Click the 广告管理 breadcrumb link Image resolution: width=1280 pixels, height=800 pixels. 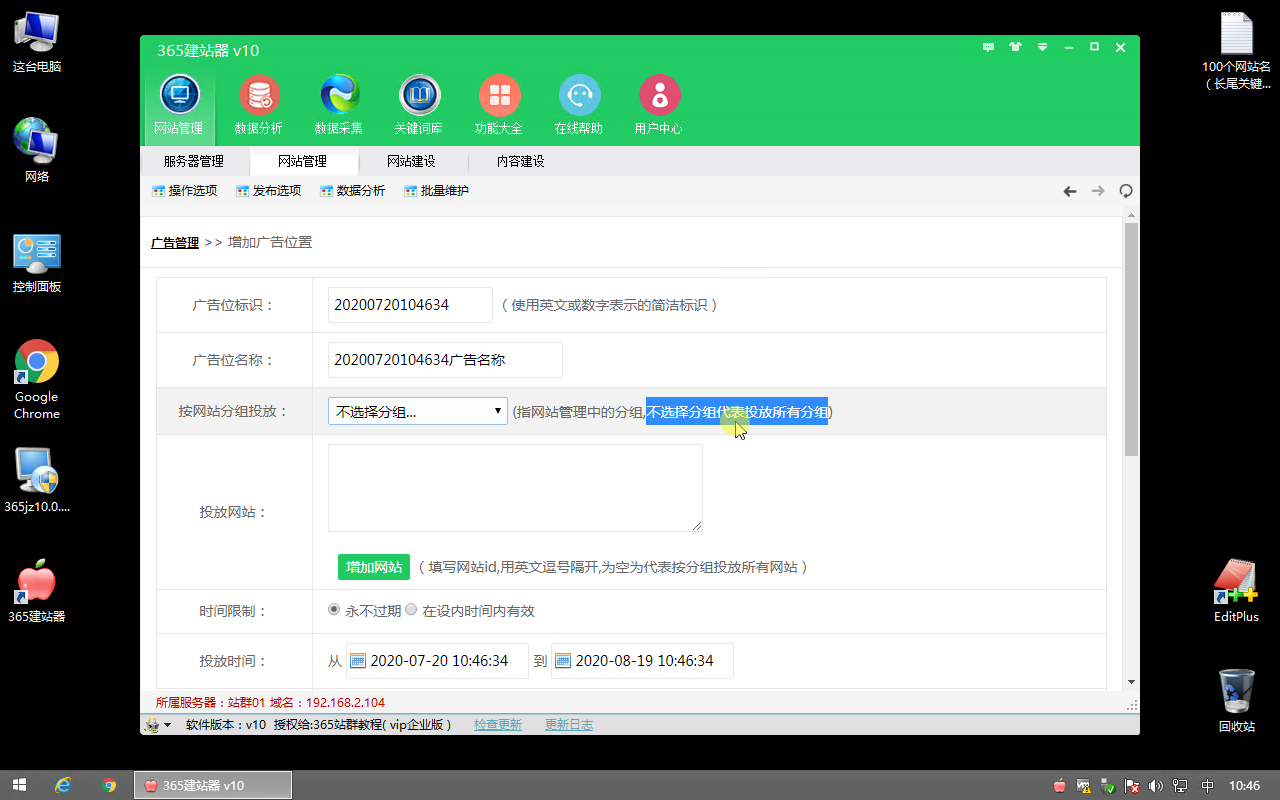tap(175, 242)
